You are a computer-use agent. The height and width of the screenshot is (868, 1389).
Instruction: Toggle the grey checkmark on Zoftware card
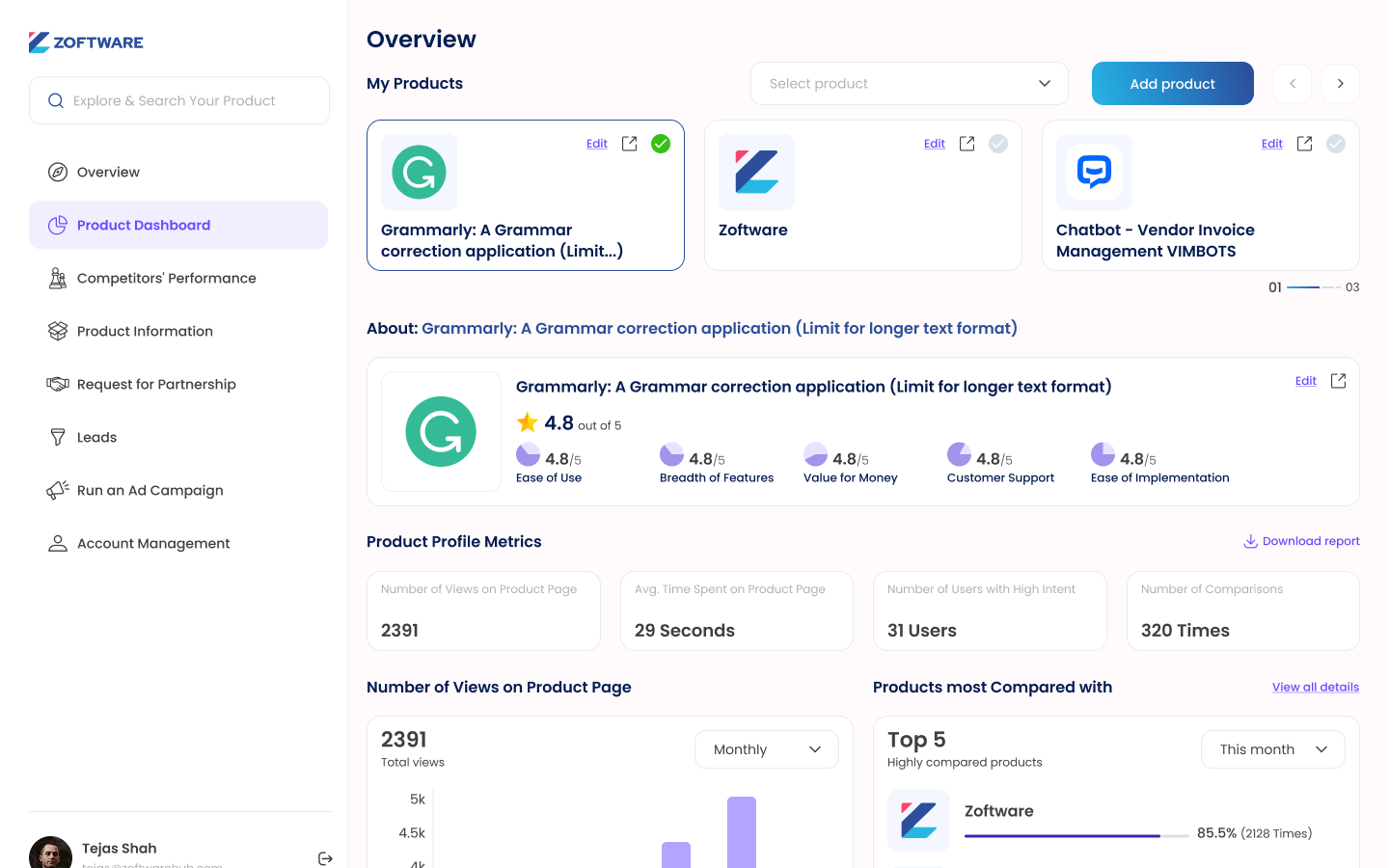pos(998,144)
